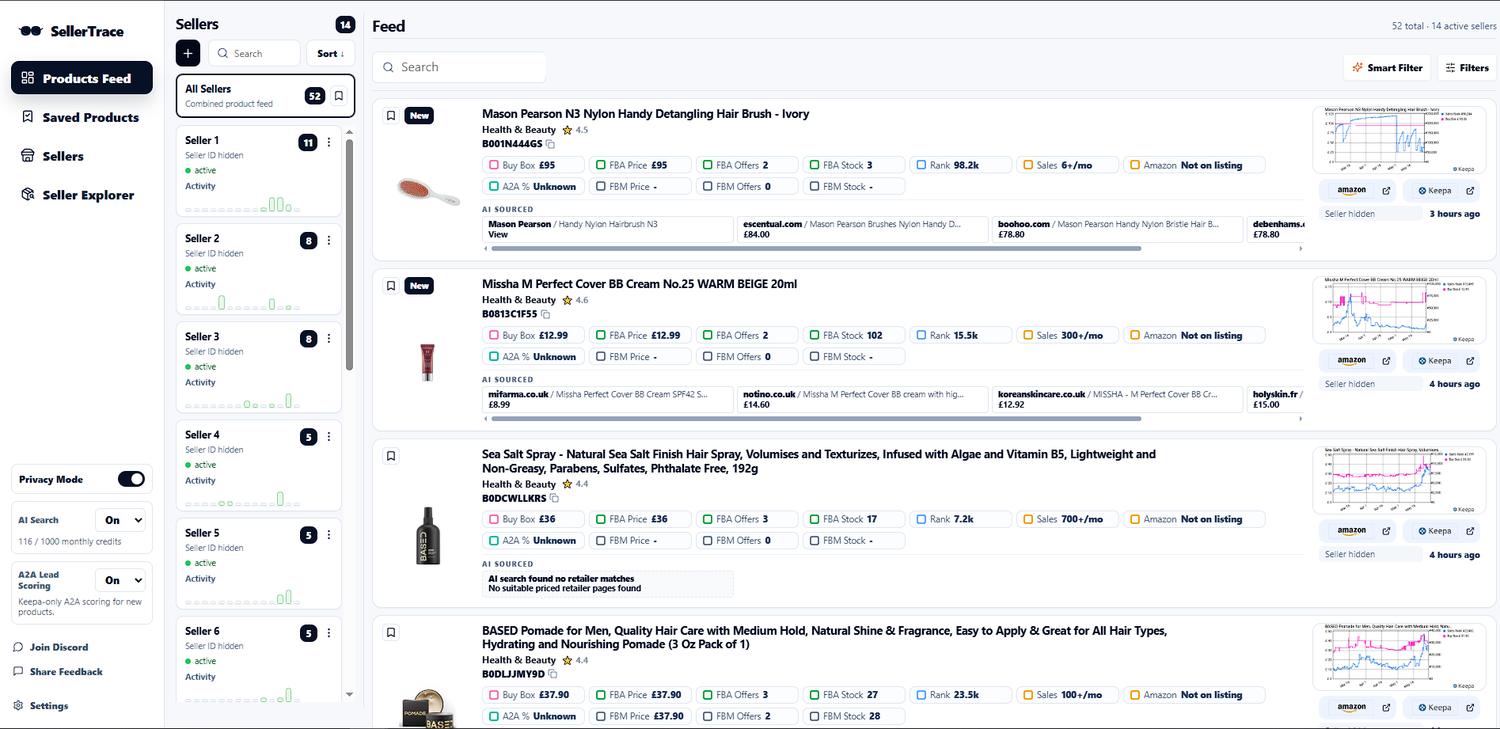
Task: Open notino.co.uk source at £14.60
Action: click(x=863, y=399)
